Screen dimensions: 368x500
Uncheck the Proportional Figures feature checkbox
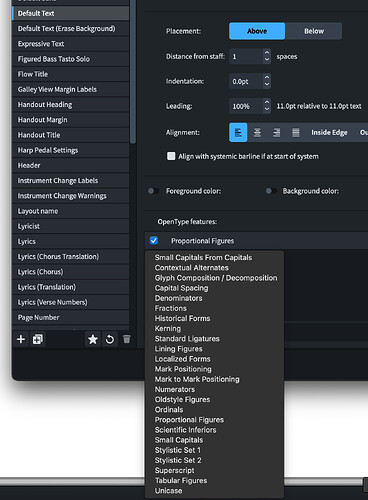[x=154, y=240]
